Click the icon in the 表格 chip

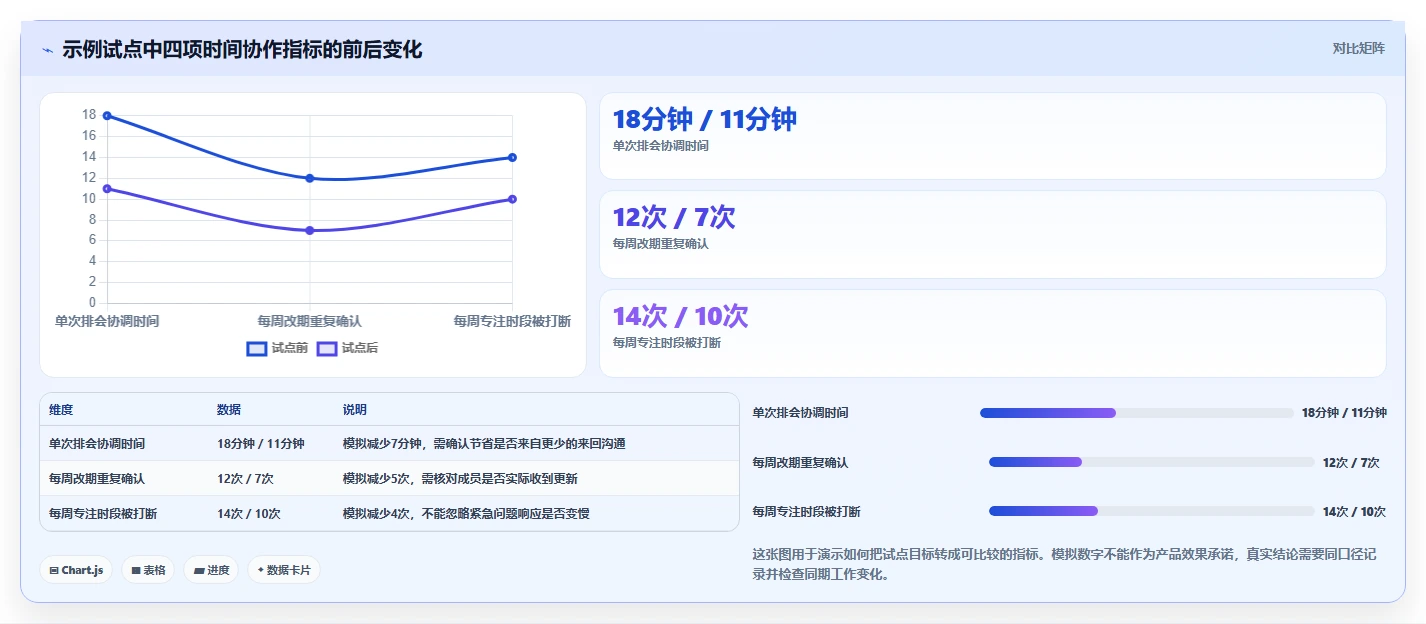click(135, 570)
